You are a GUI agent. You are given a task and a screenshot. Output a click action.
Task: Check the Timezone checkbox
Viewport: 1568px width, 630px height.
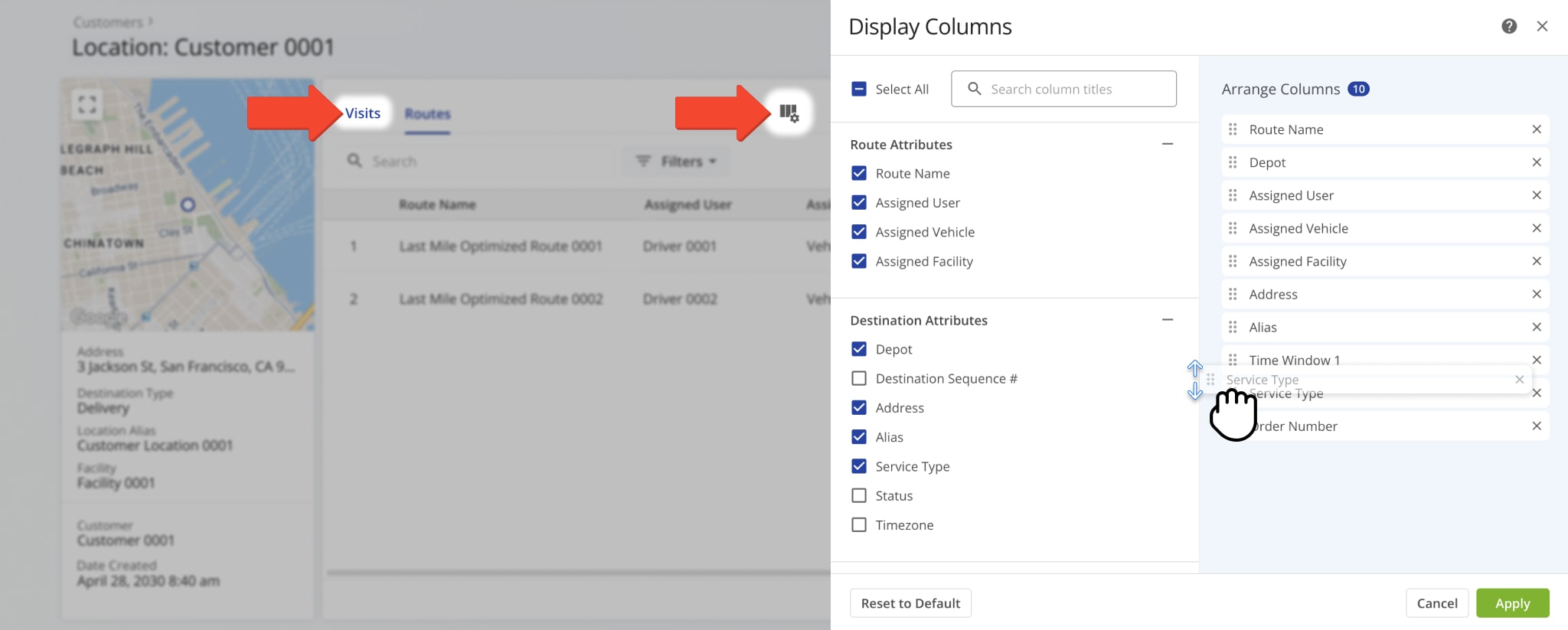pos(859,524)
